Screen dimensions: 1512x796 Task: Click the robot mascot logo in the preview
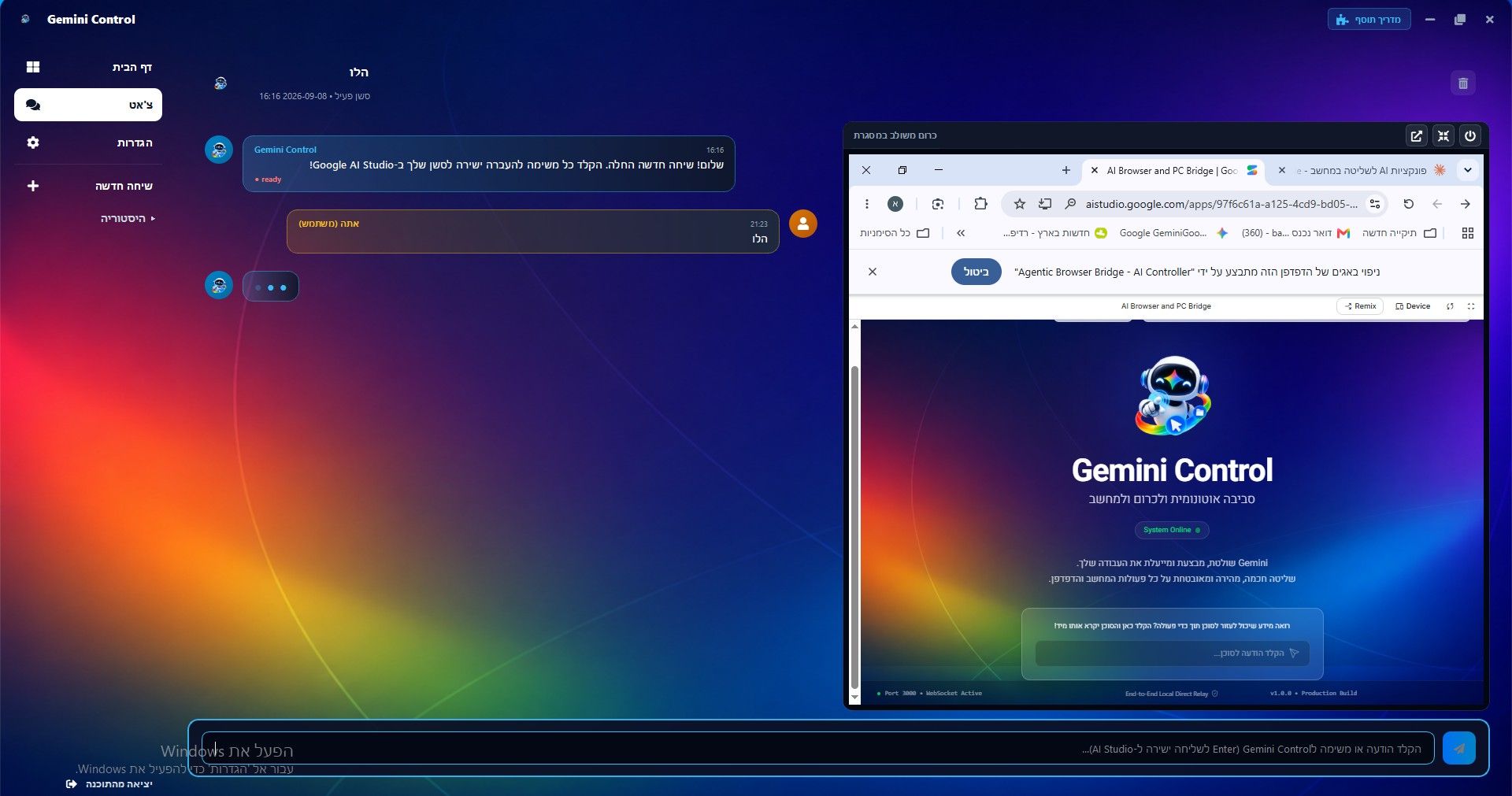click(1173, 396)
